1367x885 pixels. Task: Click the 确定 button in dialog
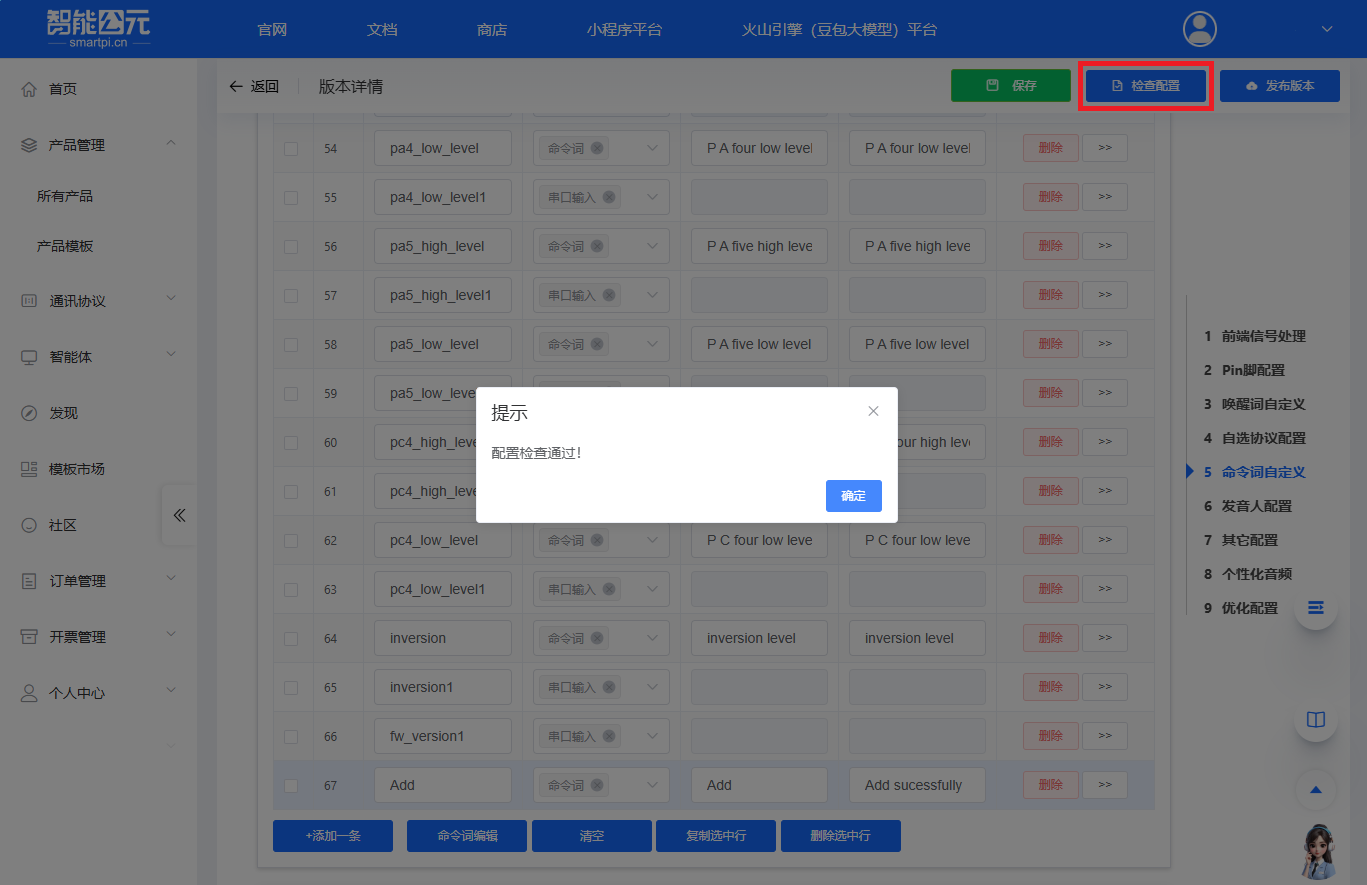853,496
